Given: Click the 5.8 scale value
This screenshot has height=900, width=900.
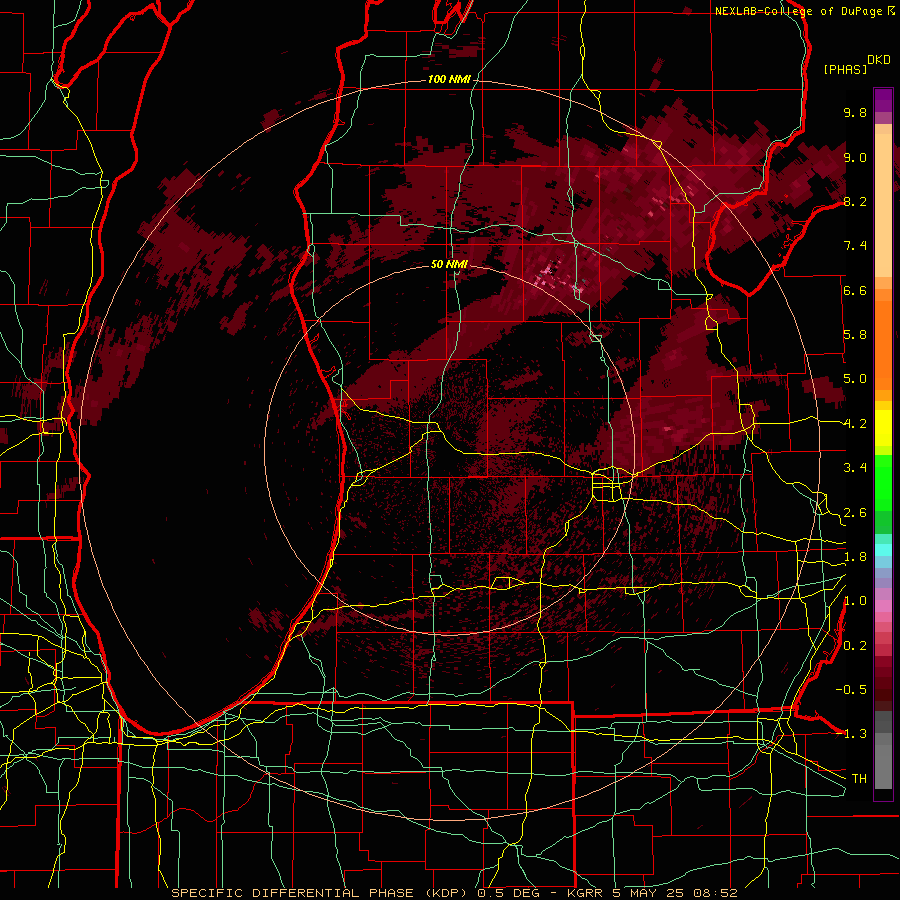Looking at the screenshot, I should coord(855,335).
